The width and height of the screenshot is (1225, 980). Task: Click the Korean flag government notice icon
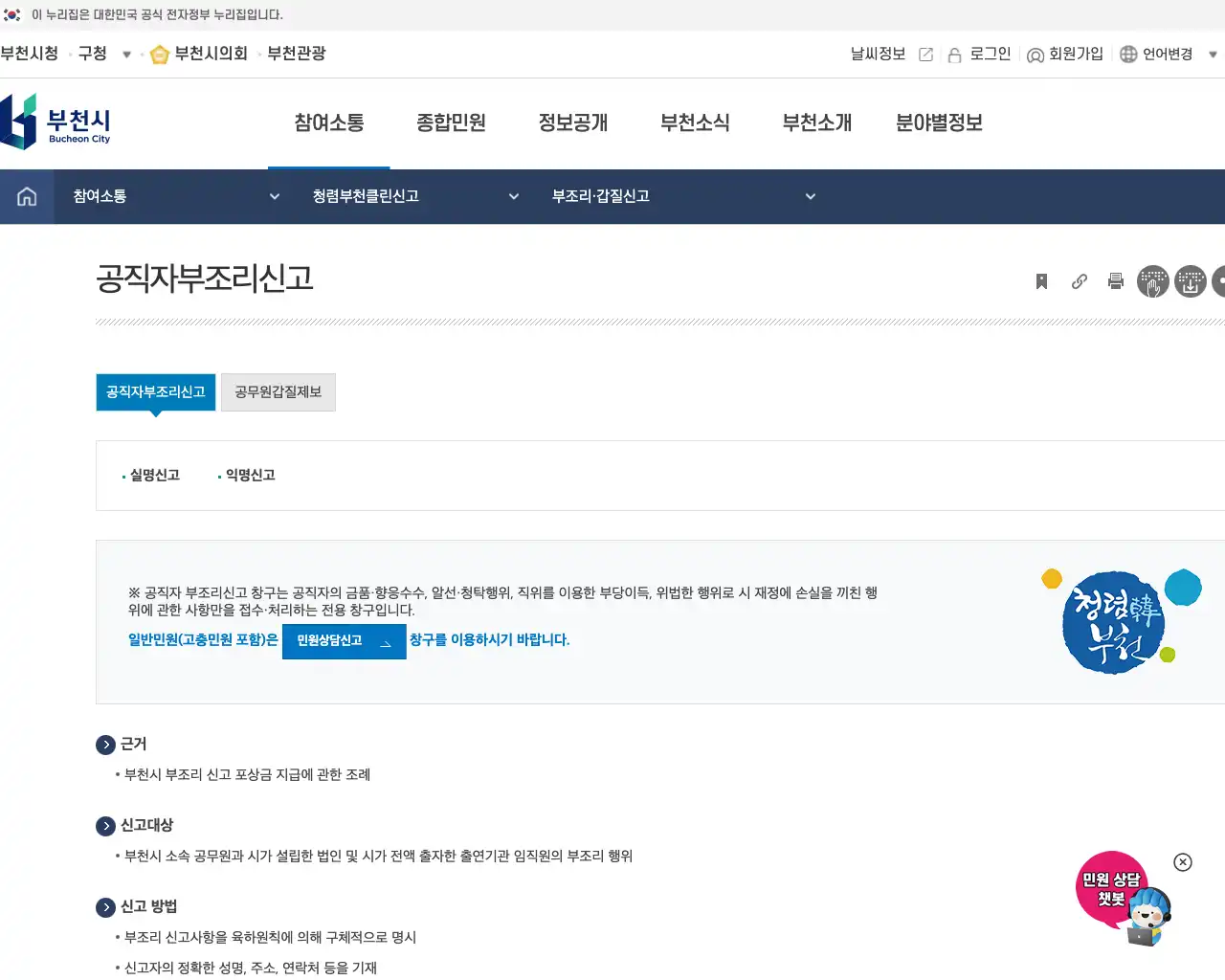(x=12, y=14)
